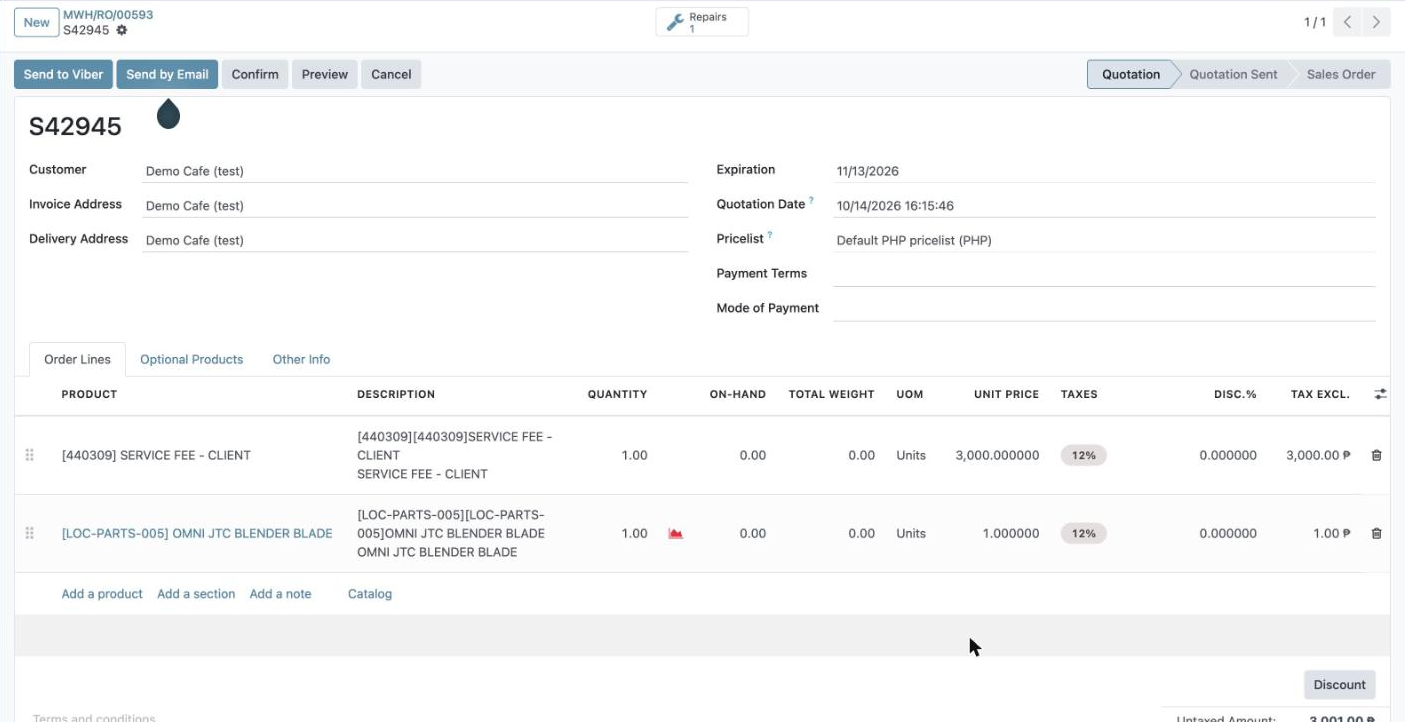The height and width of the screenshot is (722, 1405).
Task: Delete the OMNI JTC BLENDER BLADE line
Action: 1376,533
